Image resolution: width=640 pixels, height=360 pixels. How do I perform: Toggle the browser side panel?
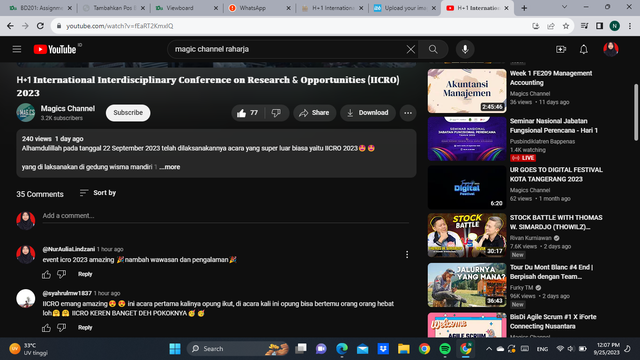[599, 26]
